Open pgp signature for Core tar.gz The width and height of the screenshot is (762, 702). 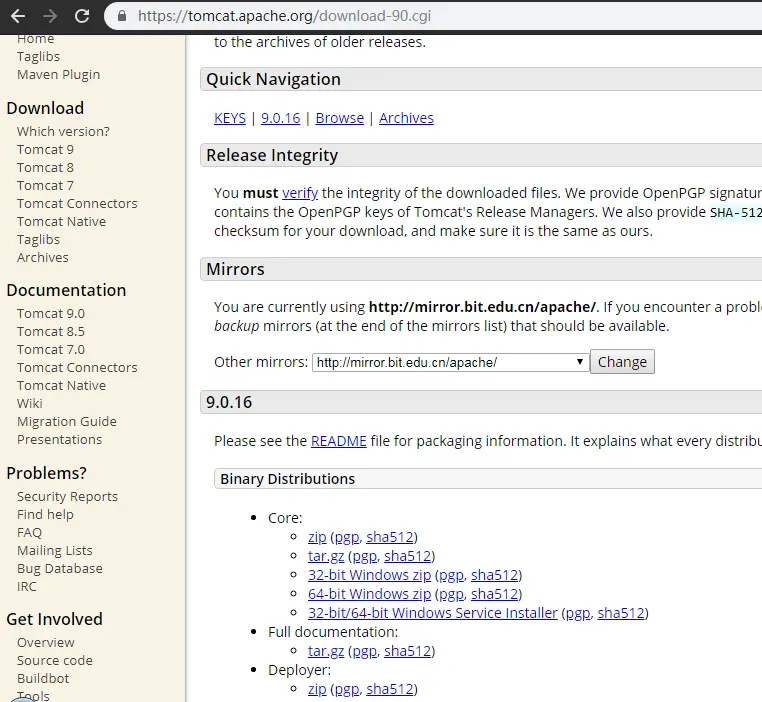pyautogui.click(x=365, y=556)
